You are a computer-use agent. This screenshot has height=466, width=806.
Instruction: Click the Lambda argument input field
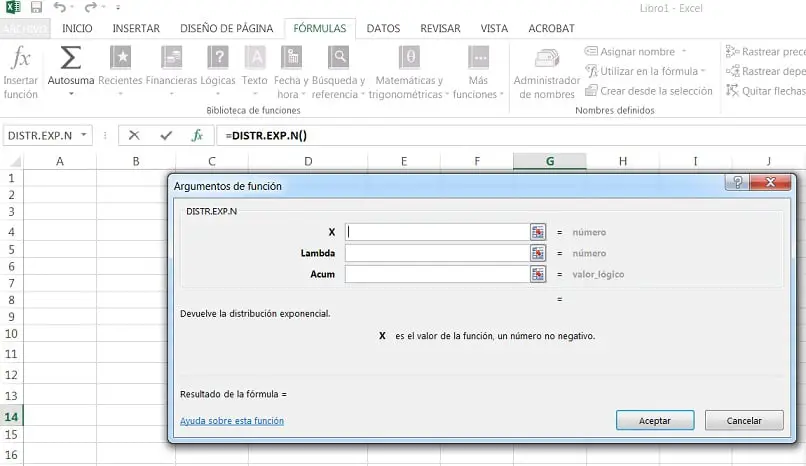click(x=437, y=253)
